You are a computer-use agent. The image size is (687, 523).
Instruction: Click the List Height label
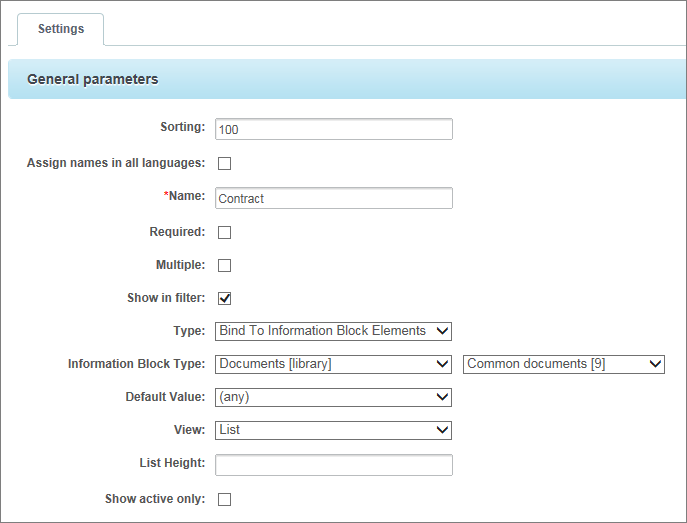tap(172, 463)
